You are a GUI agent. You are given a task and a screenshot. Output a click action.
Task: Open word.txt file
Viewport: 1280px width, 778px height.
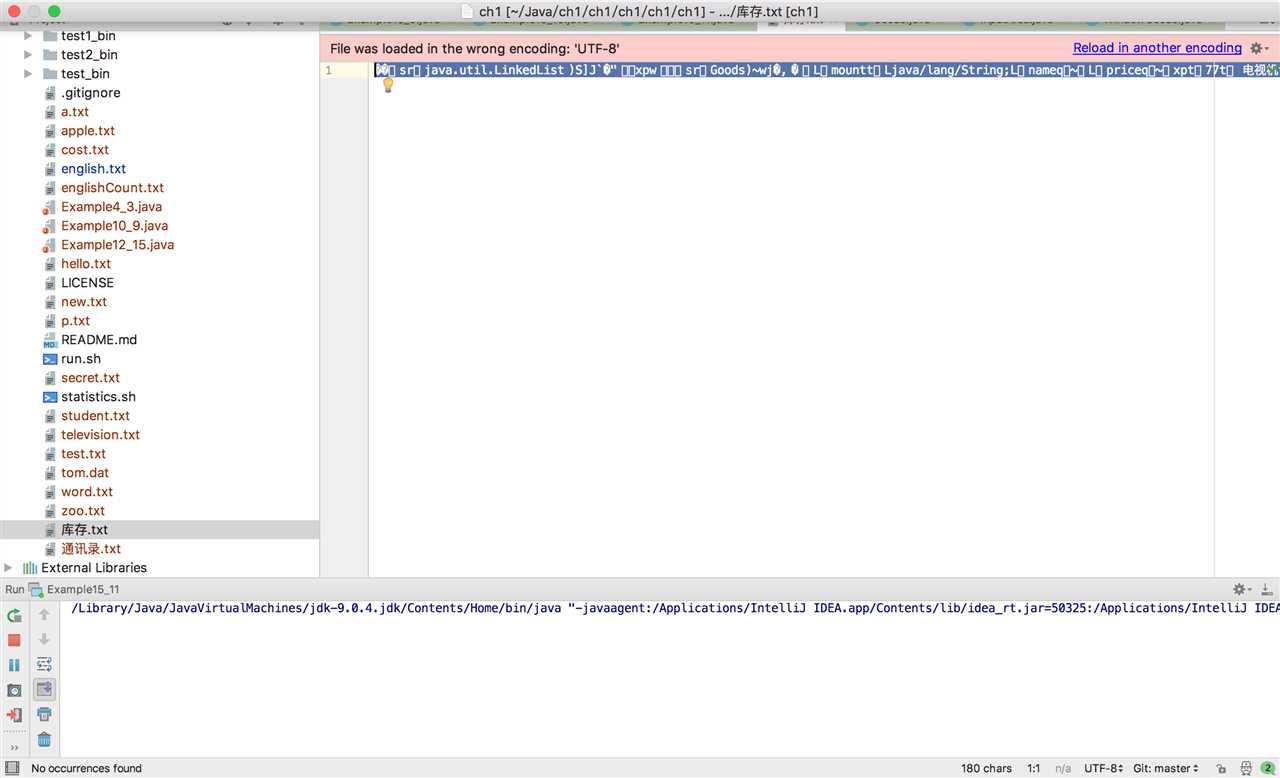pos(87,492)
